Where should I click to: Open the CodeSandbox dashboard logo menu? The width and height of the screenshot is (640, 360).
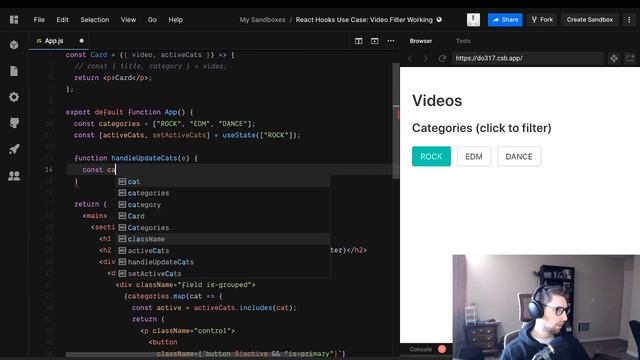[14, 20]
